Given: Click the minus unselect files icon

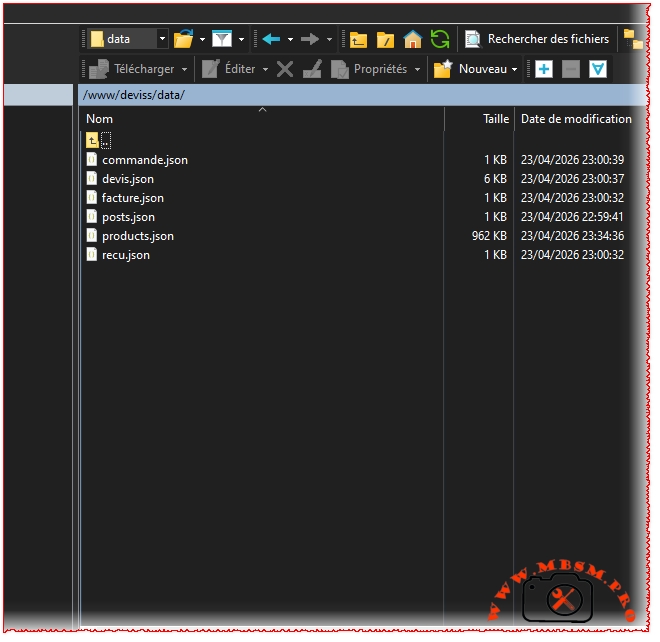Looking at the screenshot, I should [x=571, y=69].
